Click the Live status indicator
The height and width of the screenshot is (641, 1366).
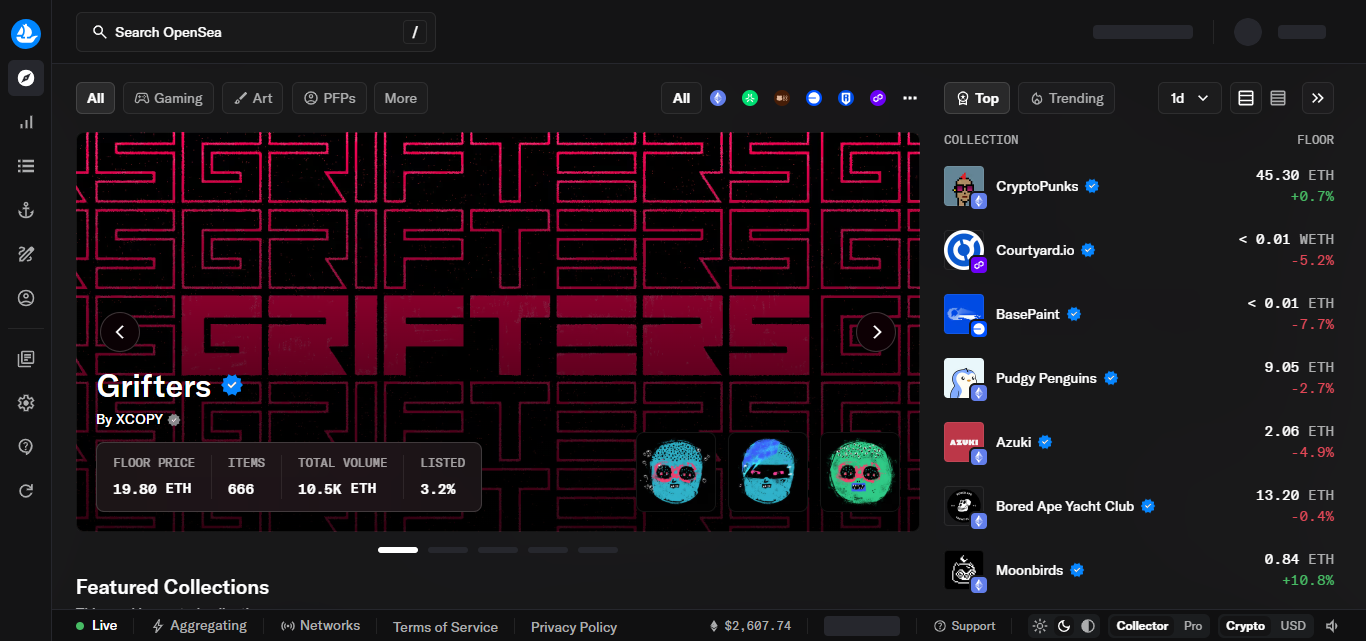(97, 626)
